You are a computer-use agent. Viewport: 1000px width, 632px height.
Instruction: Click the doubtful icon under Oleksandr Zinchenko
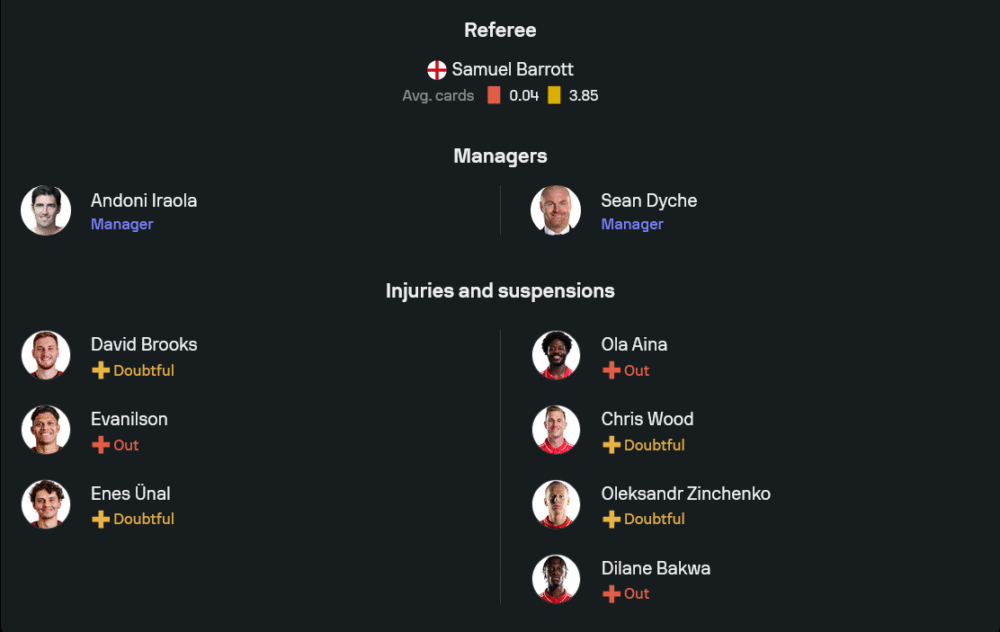[611, 519]
